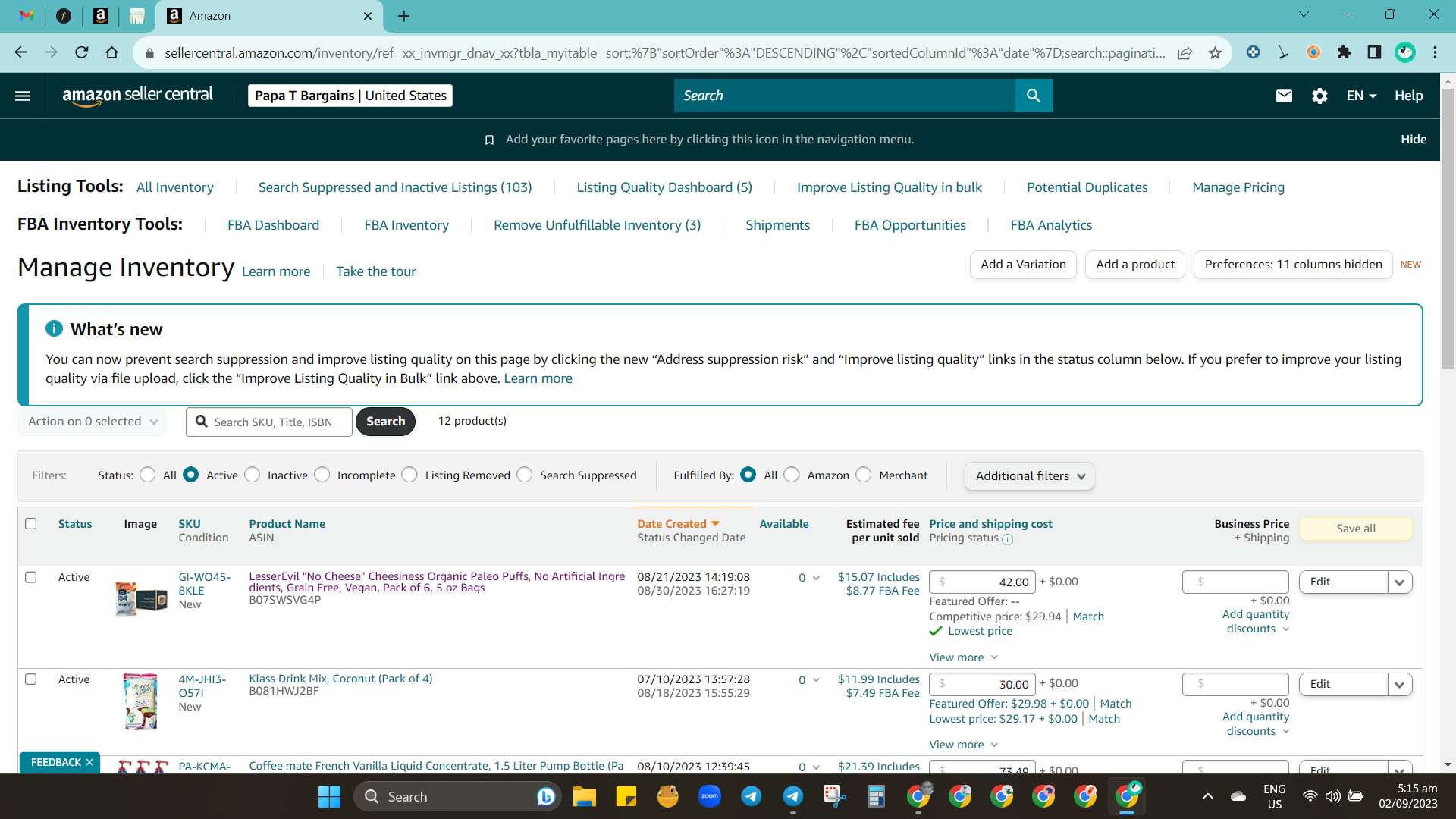Image resolution: width=1456 pixels, height=819 pixels.
Task: Select the Active status radio button
Action: pyautogui.click(x=191, y=475)
